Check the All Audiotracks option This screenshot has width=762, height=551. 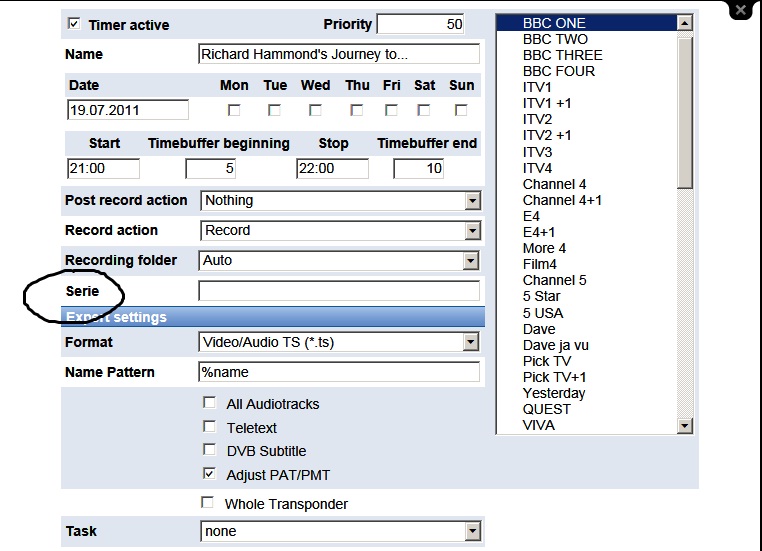tap(209, 403)
